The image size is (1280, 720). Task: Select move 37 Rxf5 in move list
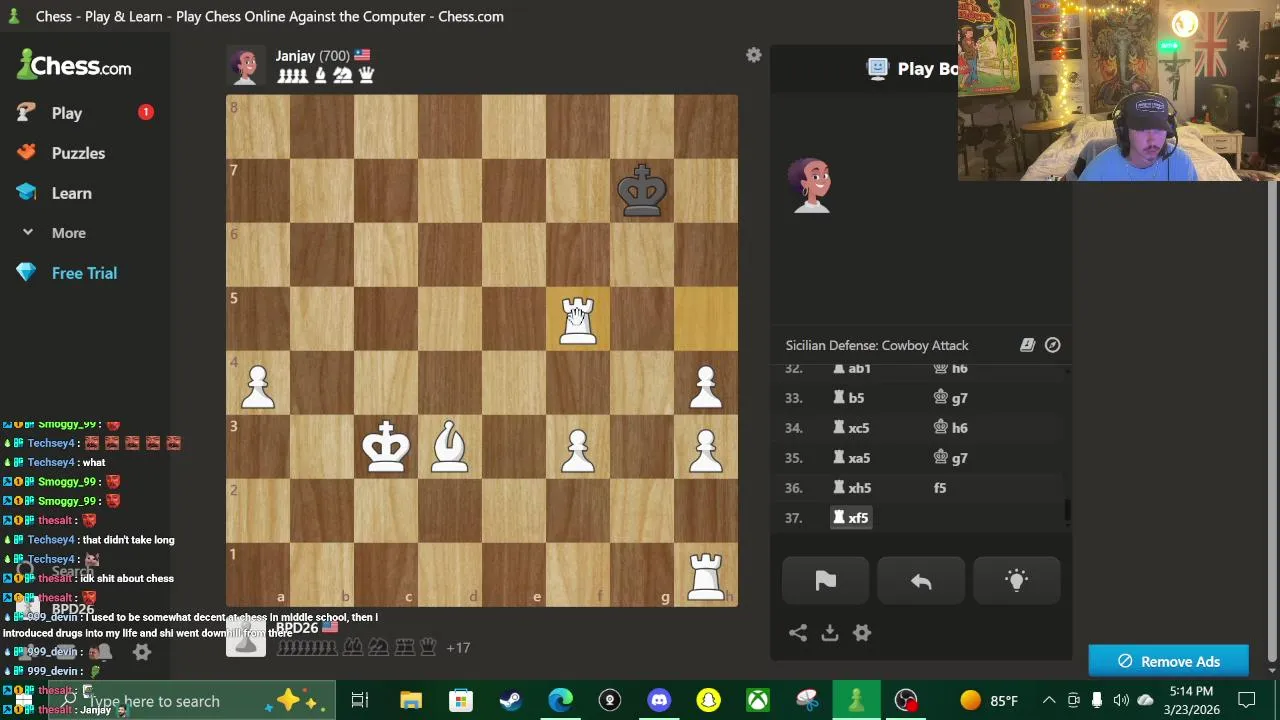(x=852, y=518)
